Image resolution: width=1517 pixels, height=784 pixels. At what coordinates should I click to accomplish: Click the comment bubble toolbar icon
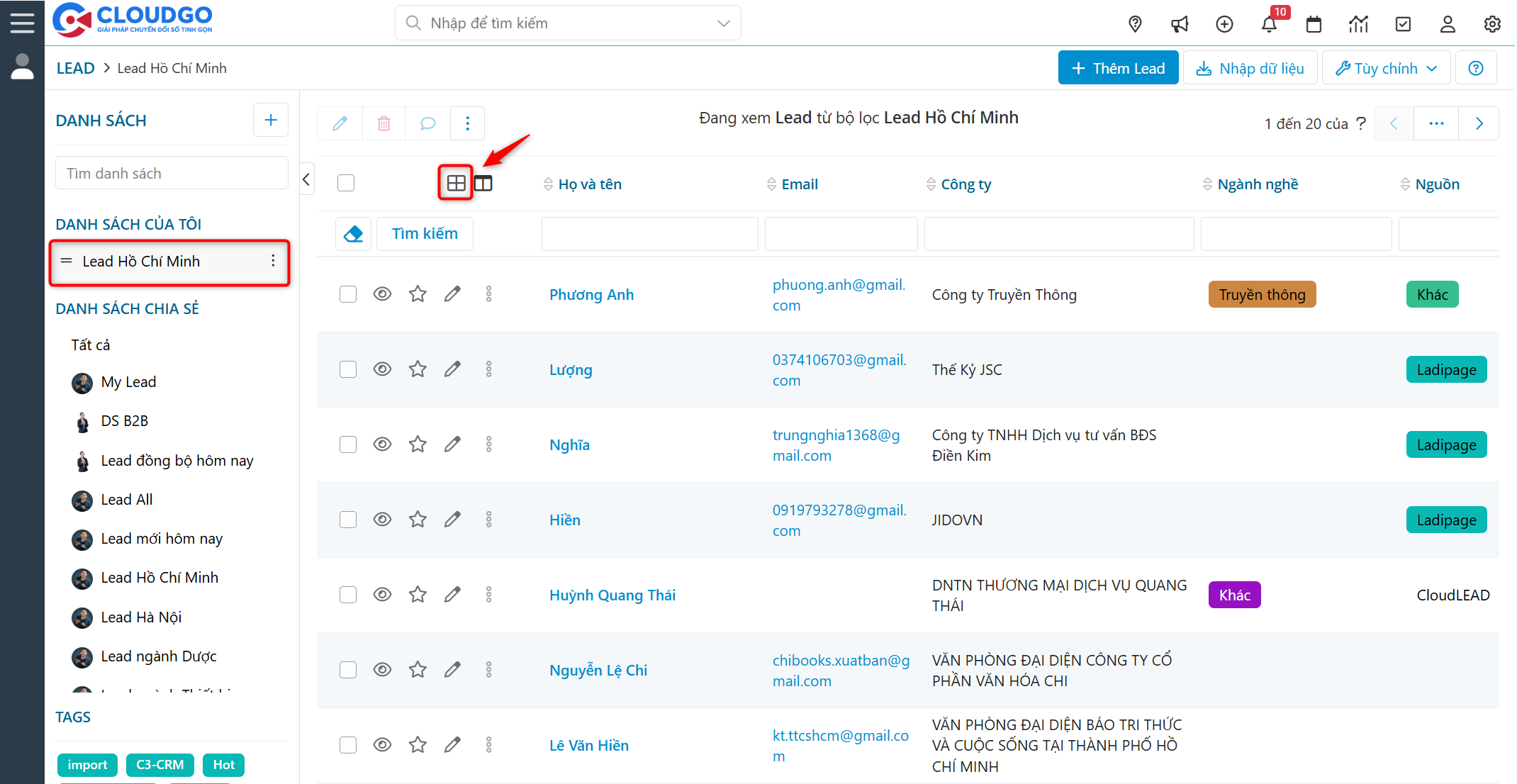click(x=427, y=123)
